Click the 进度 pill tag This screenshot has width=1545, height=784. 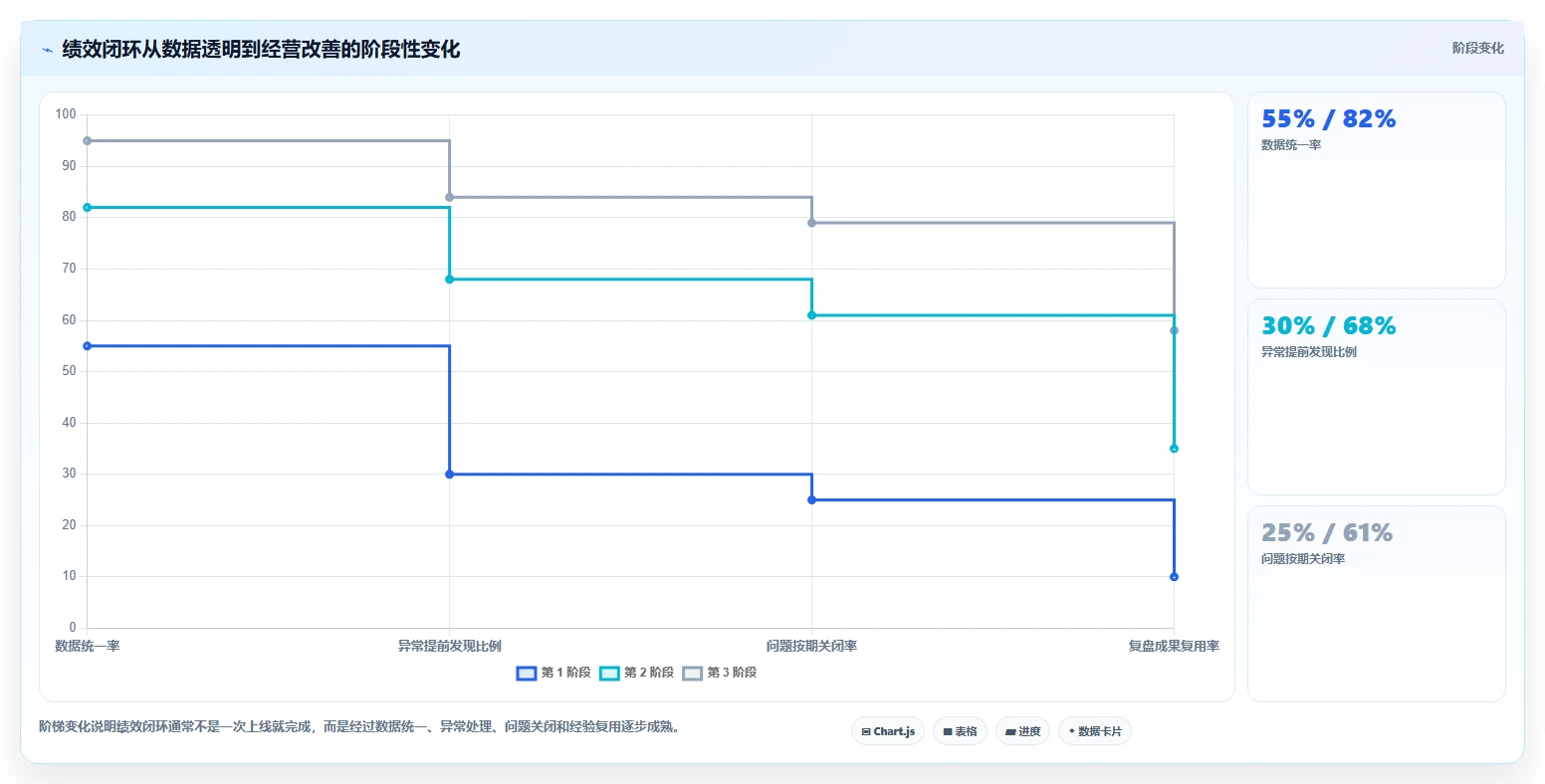coord(1022,731)
